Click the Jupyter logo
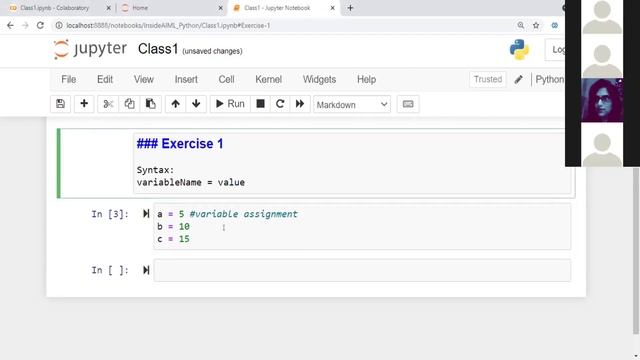The width and height of the screenshot is (640, 360). pos(90,49)
